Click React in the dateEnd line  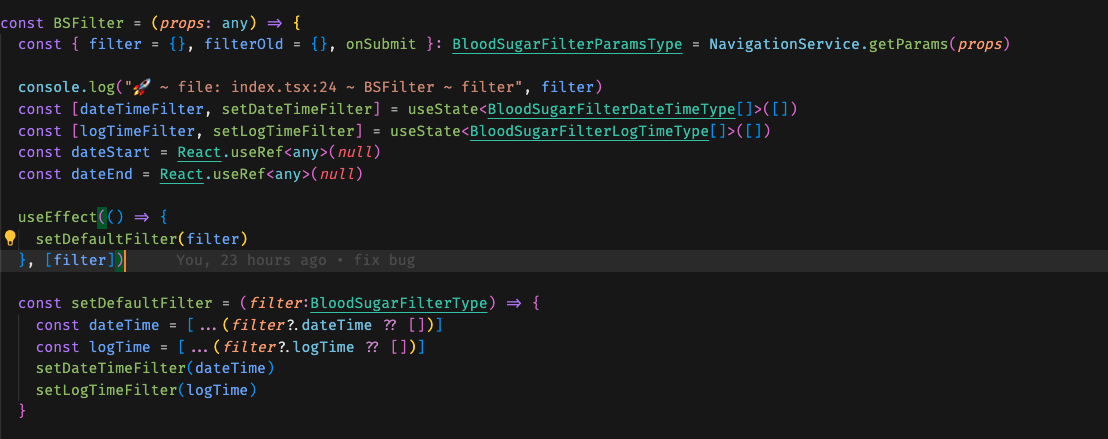pyautogui.click(x=182, y=175)
